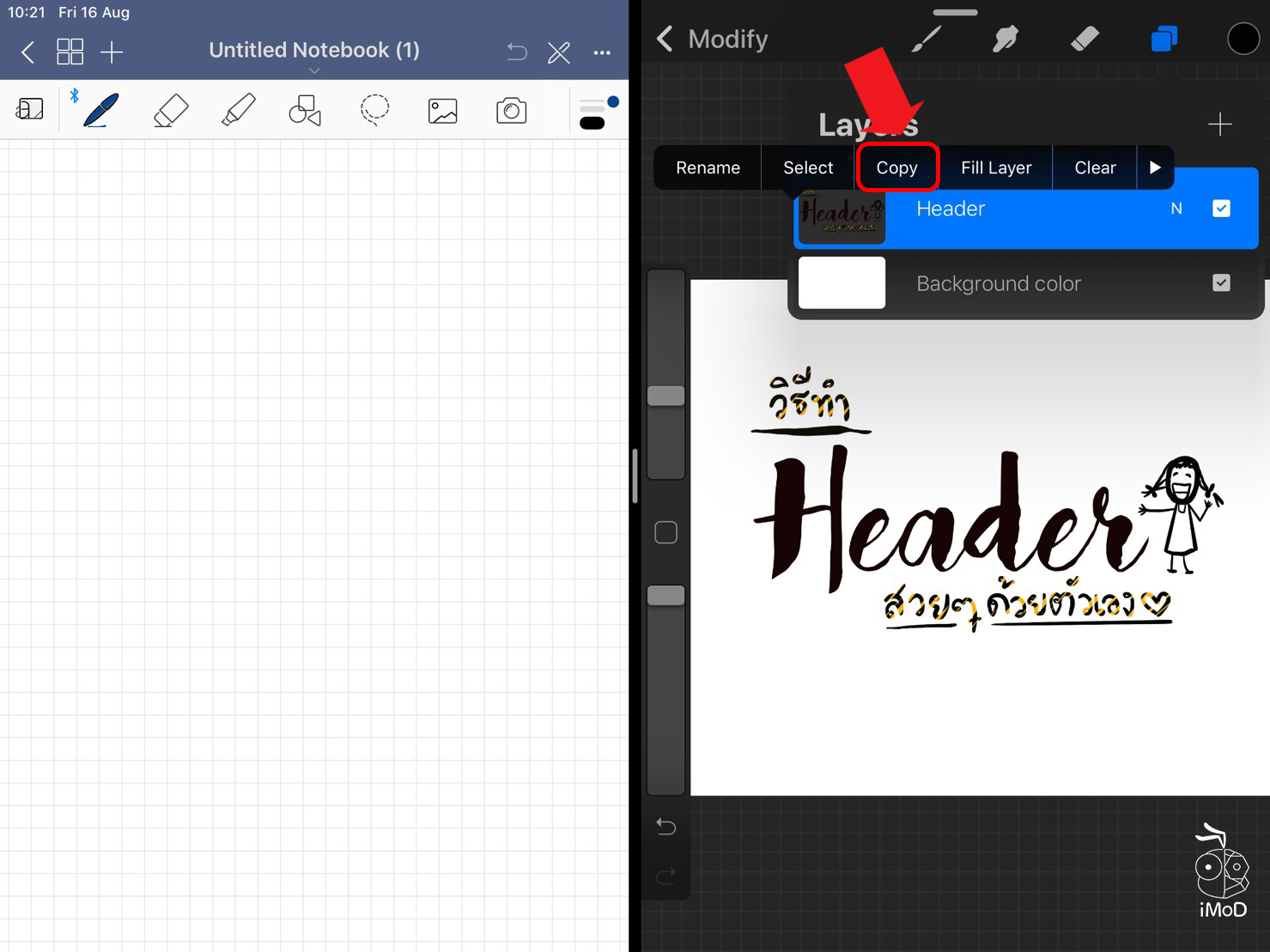
Task: Select the smudge tool in Procreate
Action: tap(1005, 38)
